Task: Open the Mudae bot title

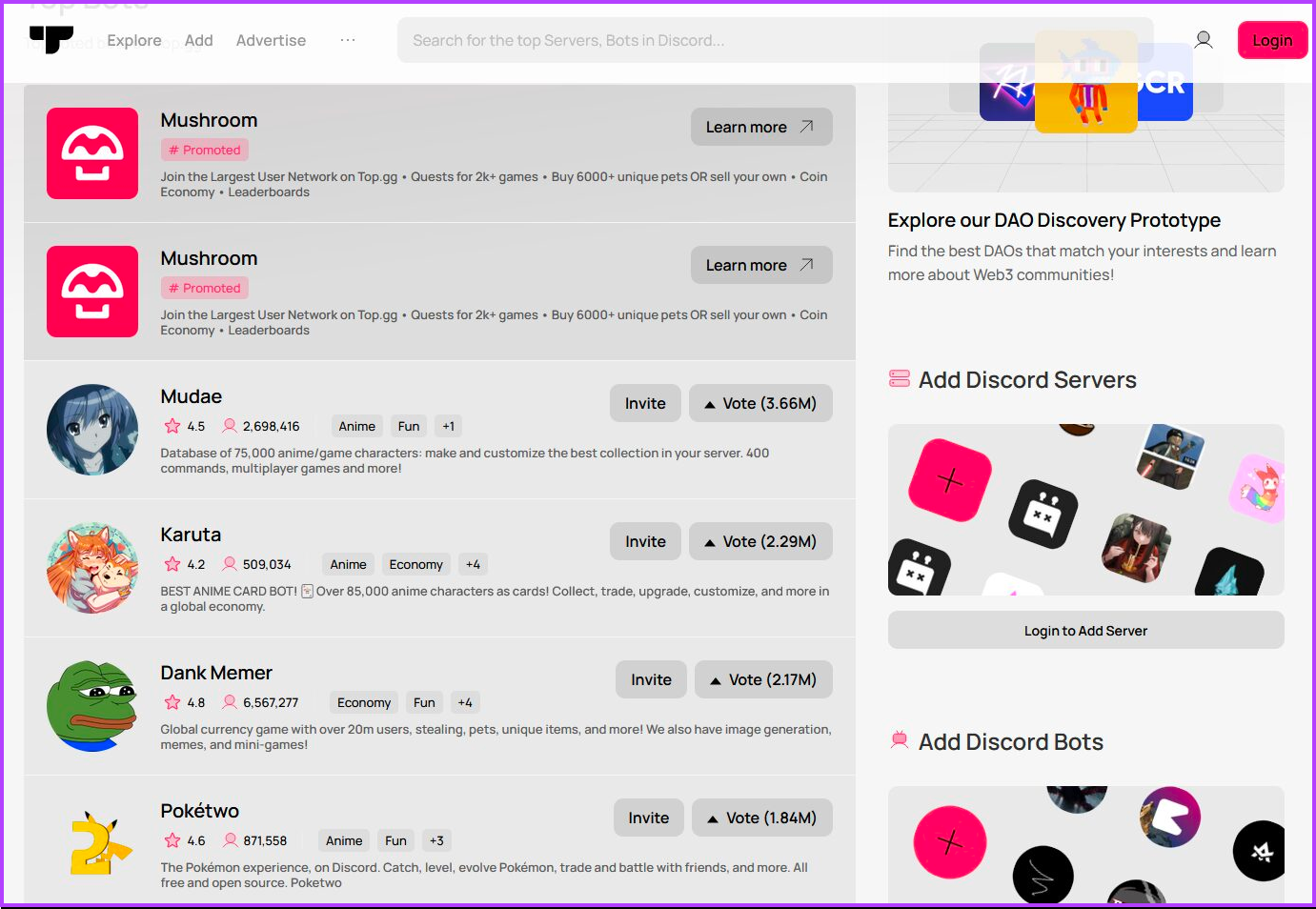Action: tap(192, 396)
